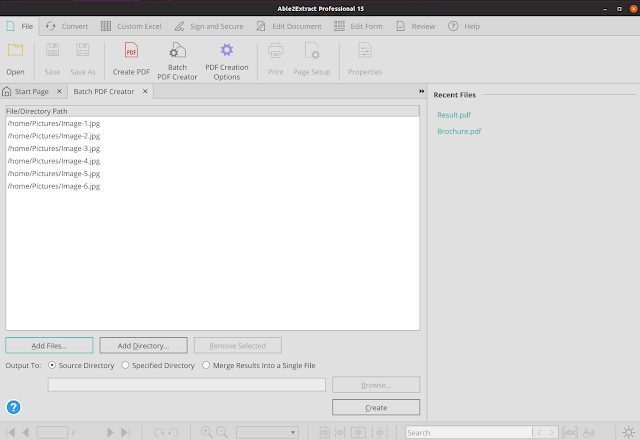Open recent file Brochure.pdf
The width and height of the screenshot is (640, 440).
[459, 131]
